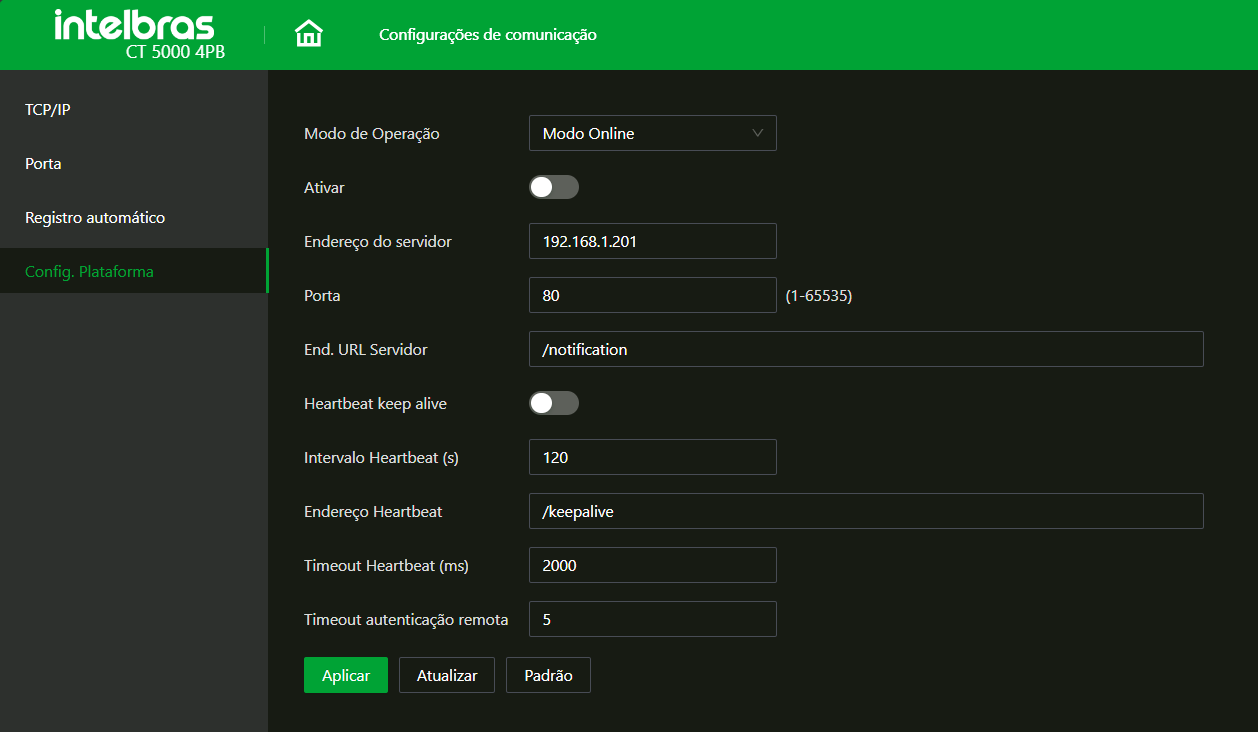Click the home icon in header
This screenshot has width=1258, height=732.
(309, 35)
